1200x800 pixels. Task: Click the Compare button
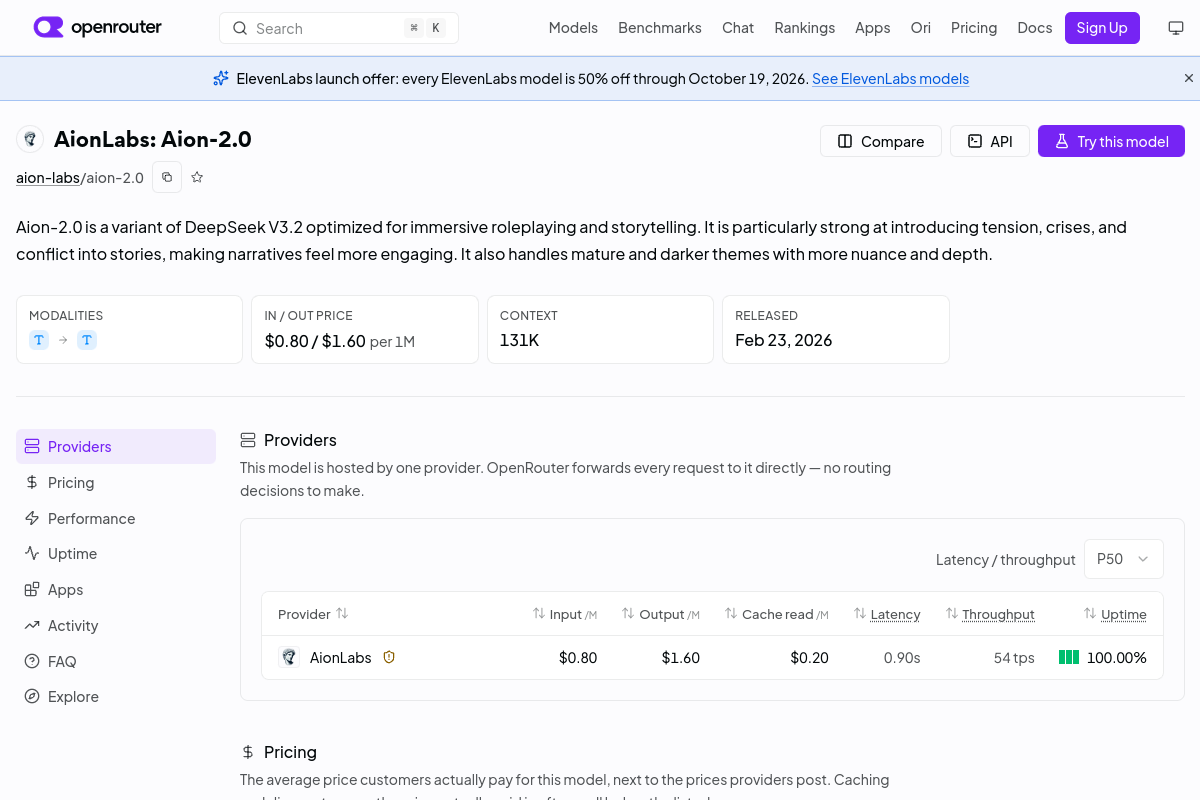[x=881, y=141]
